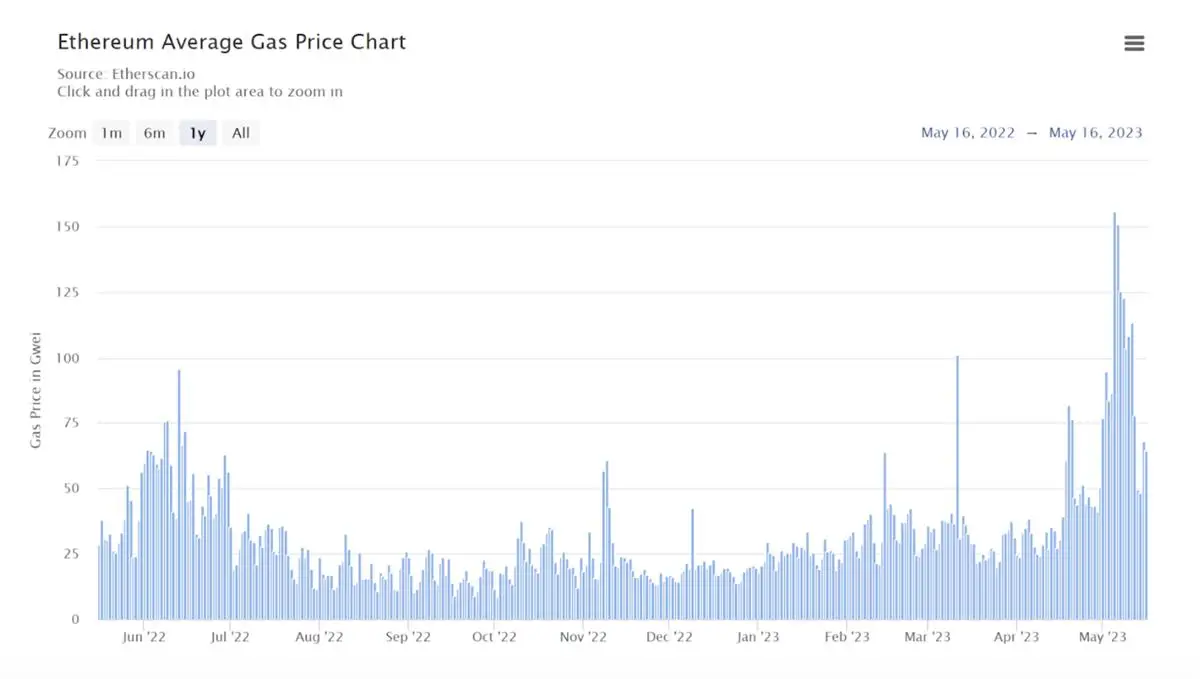Select the 1m zoom range
The image size is (1200, 679).
point(111,133)
